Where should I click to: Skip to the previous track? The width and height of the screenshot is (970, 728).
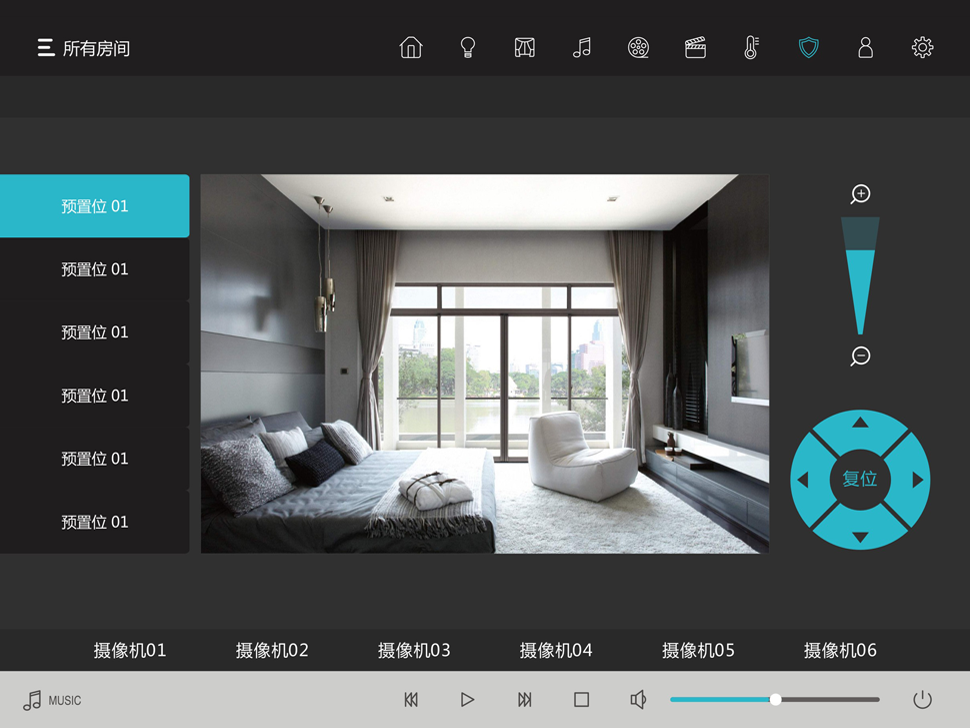click(x=411, y=700)
